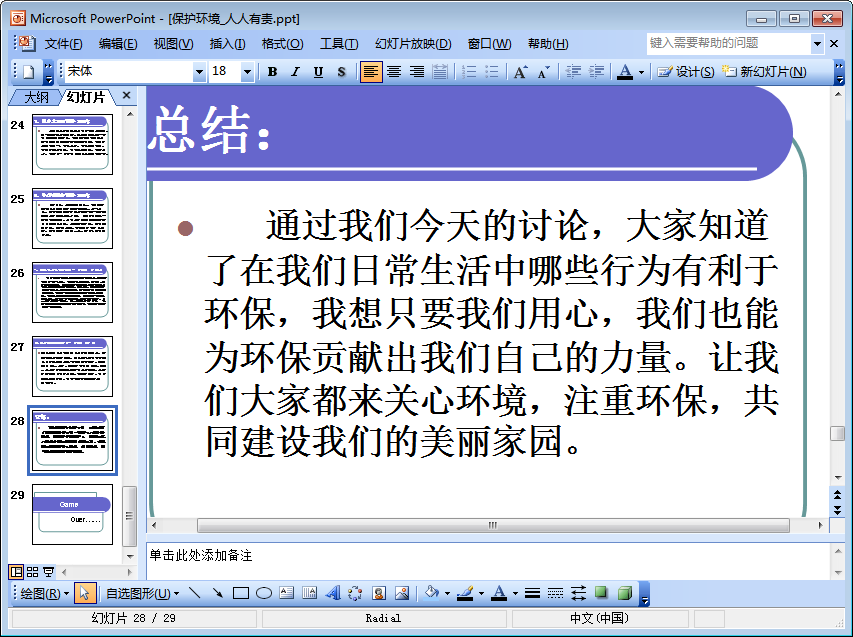Apply Line Color brush

pyautogui.click(x=465, y=593)
